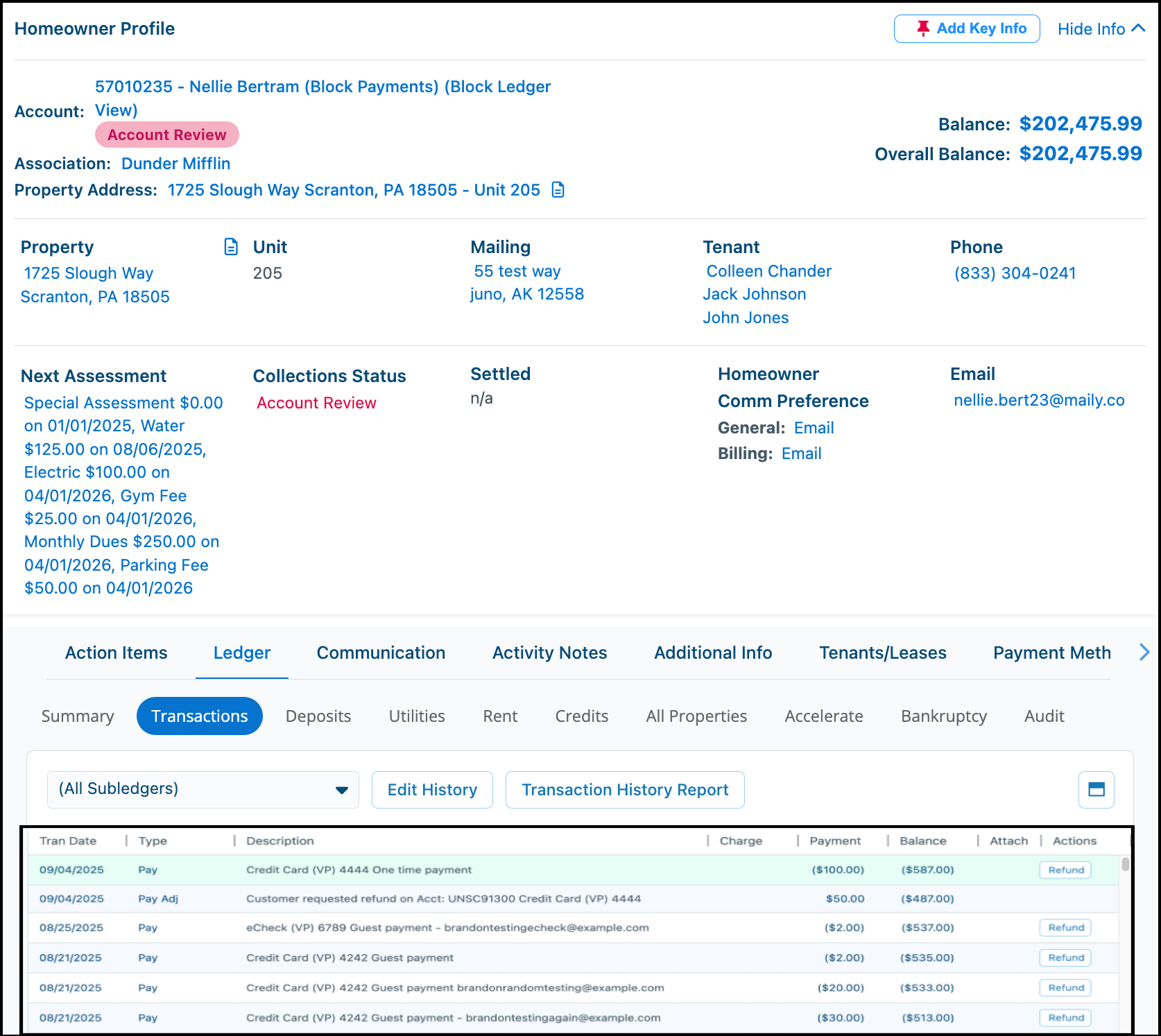Click the panel layout icon near Transaction History Report
Viewport: 1161px width, 1036px height.
1096,789
